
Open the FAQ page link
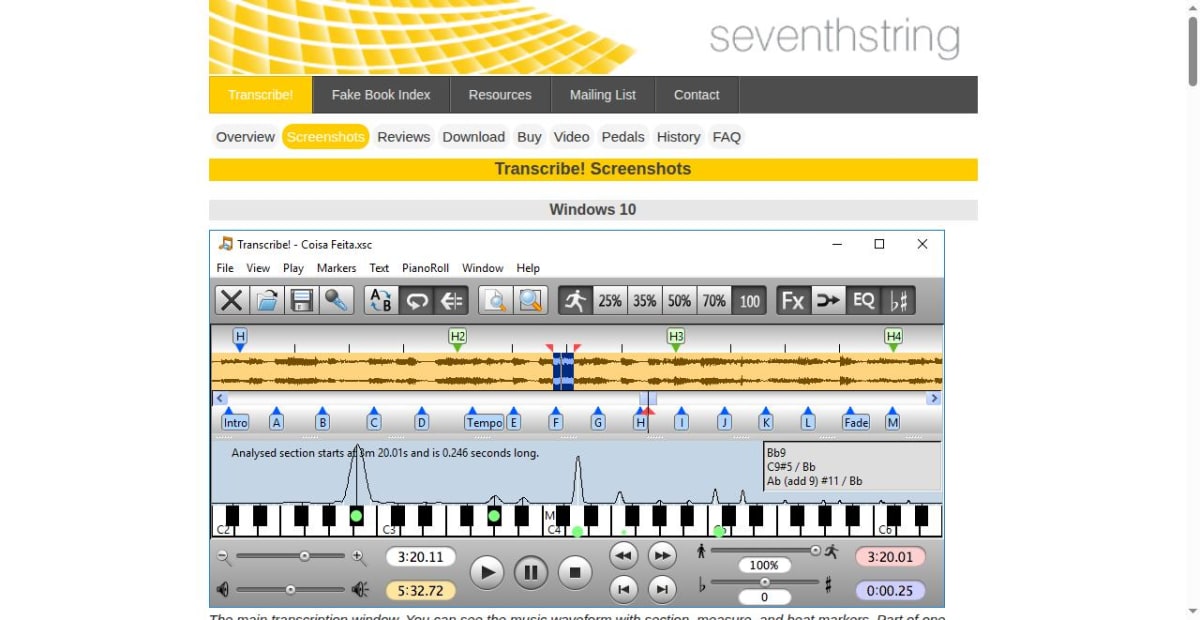tap(727, 137)
